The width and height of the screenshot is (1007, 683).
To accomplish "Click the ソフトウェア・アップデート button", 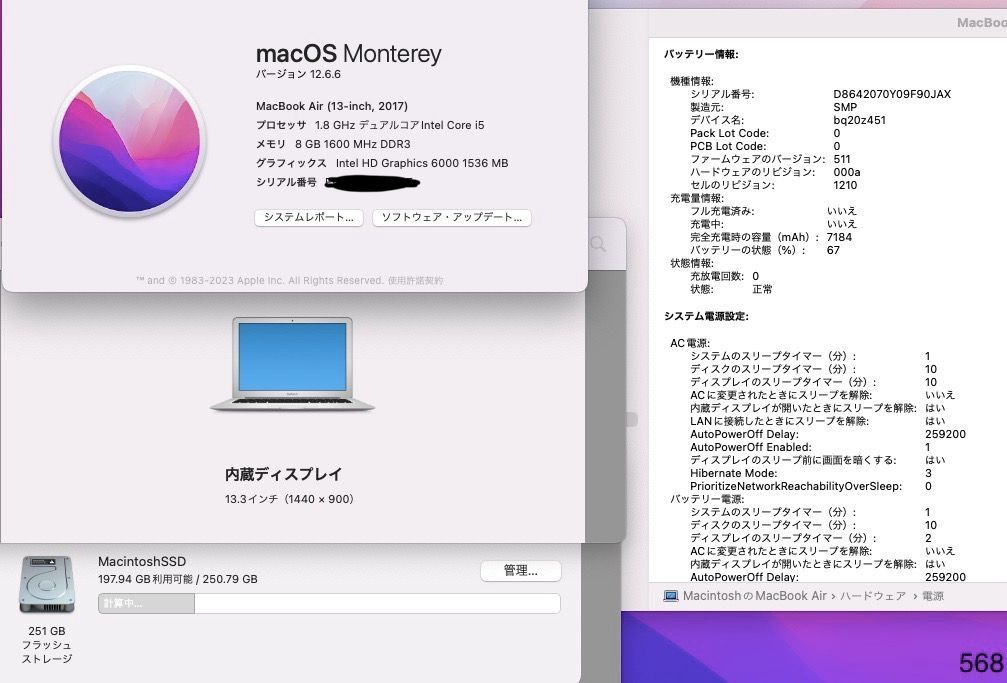I will 451,218.
